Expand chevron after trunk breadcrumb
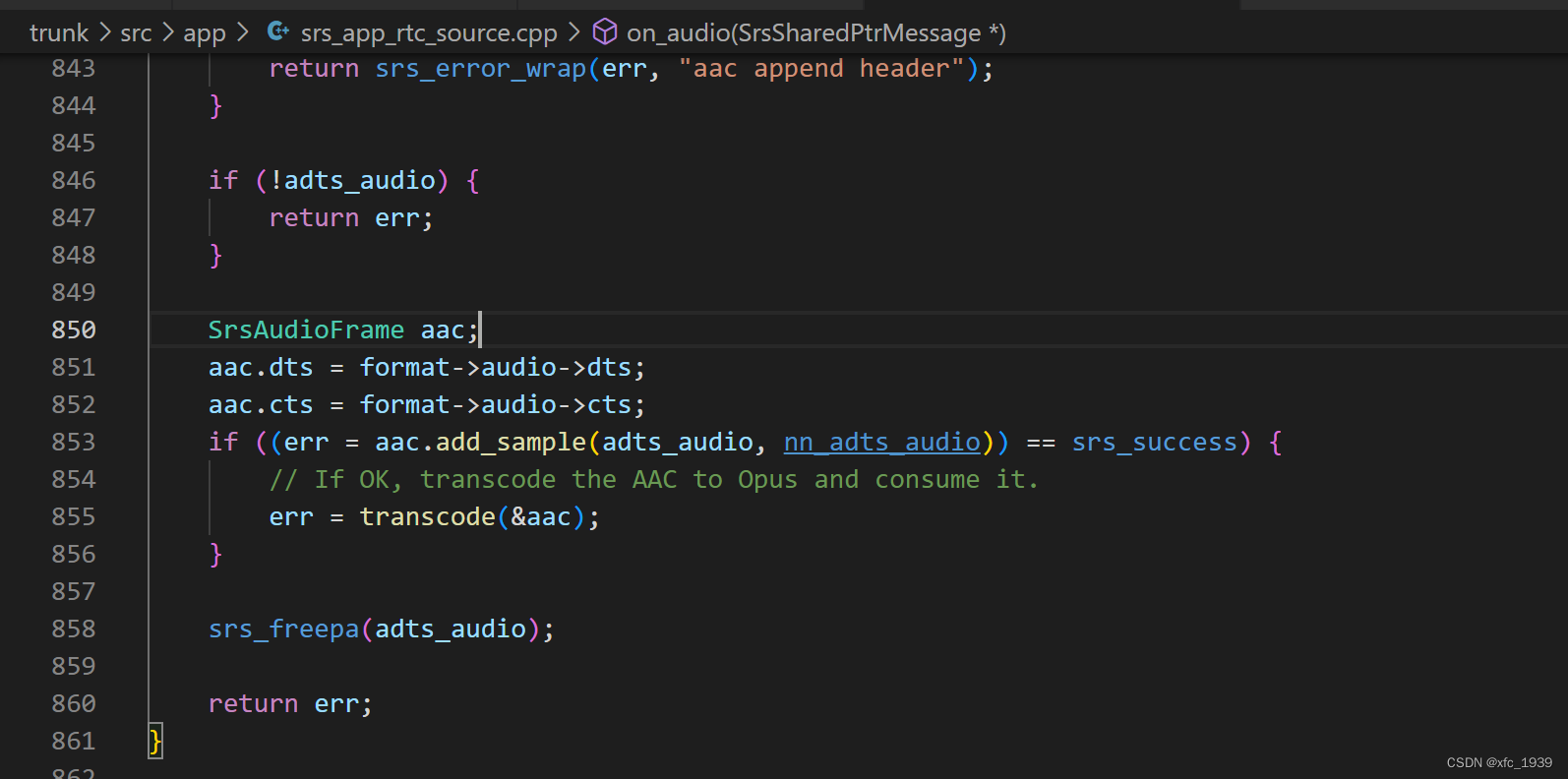The width and height of the screenshot is (1568, 779). pyautogui.click(x=104, y=32)
